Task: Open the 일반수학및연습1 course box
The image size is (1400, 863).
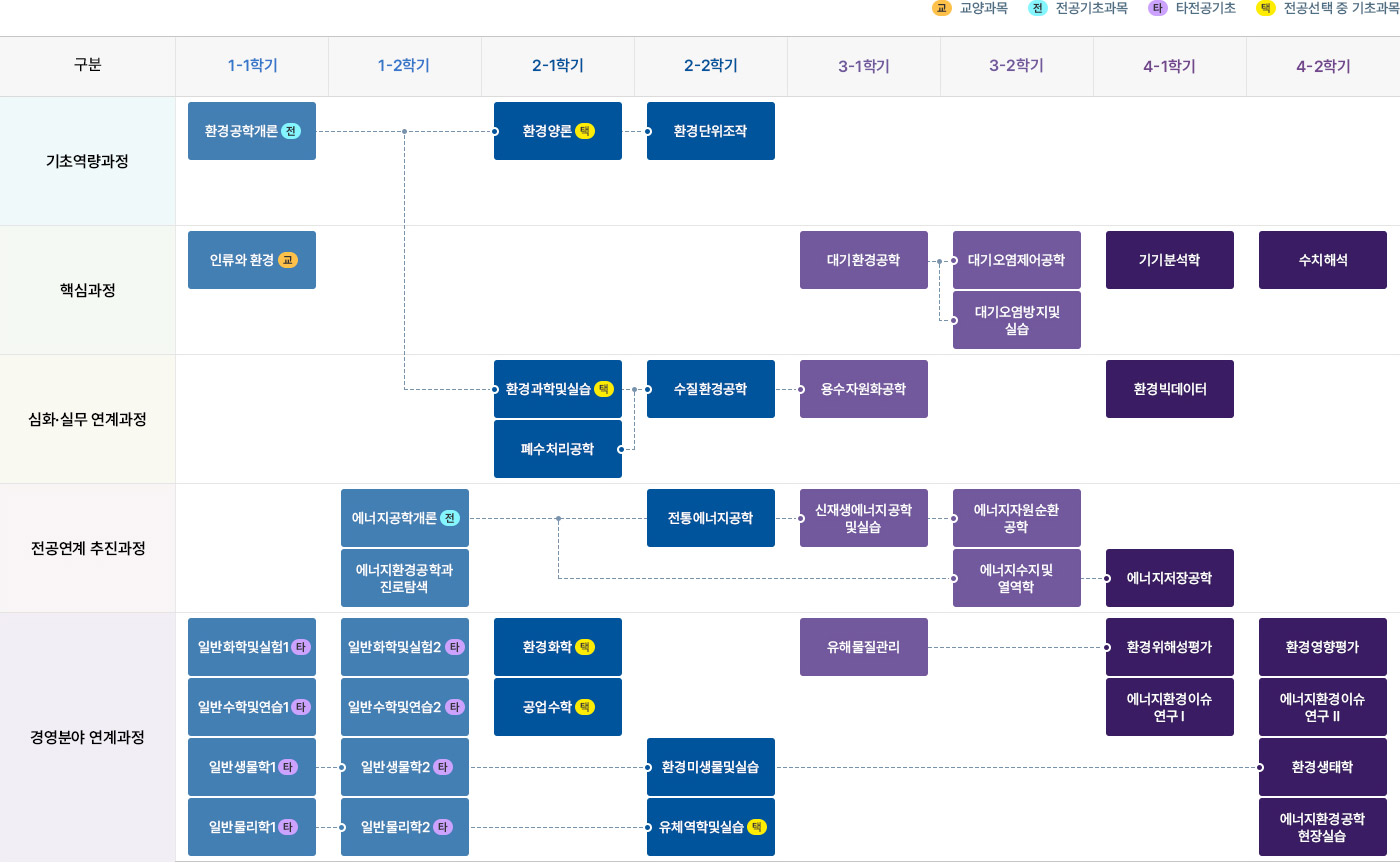Action: coord(252,707)
